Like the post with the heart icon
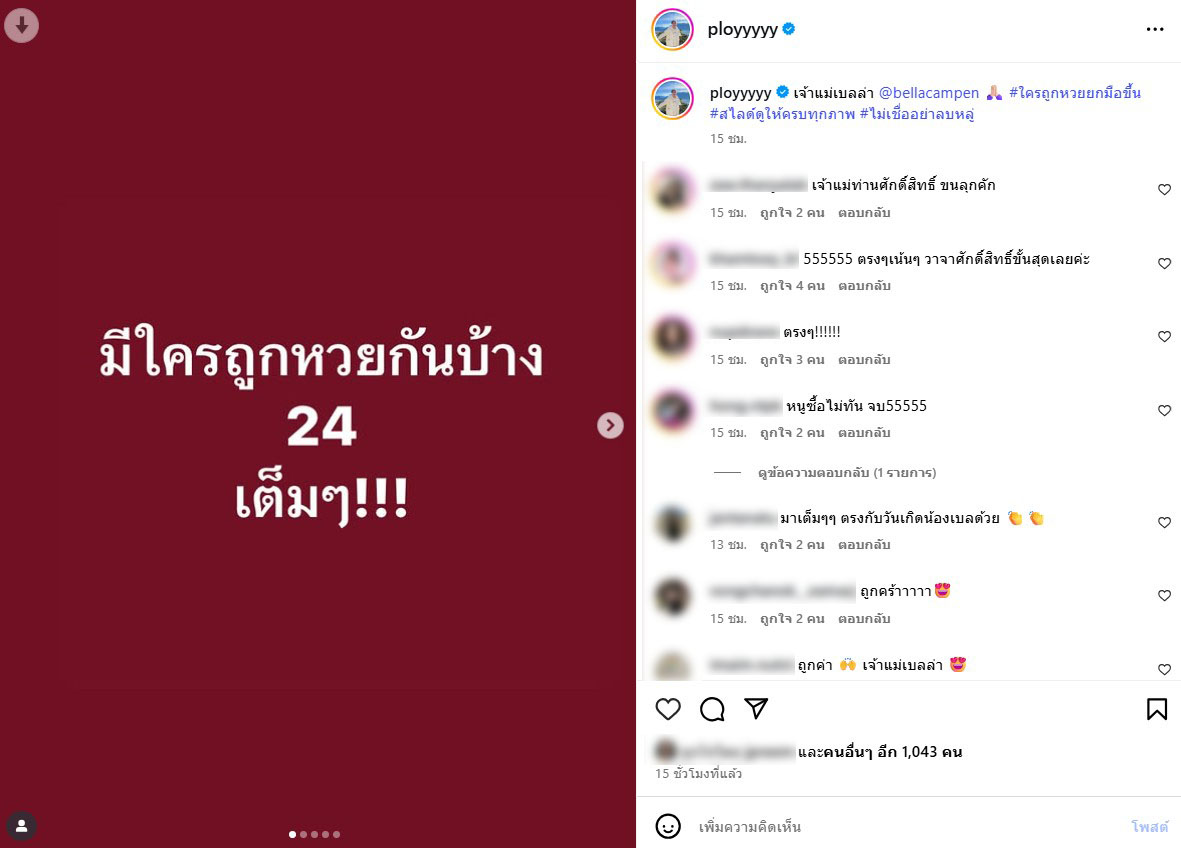This screenshot has height=848, width=1181. coord(668,709)
